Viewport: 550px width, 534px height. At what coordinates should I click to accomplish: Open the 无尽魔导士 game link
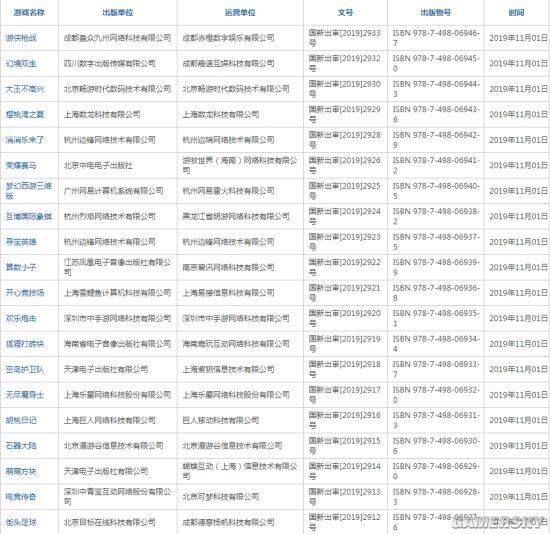pos(25,395)
